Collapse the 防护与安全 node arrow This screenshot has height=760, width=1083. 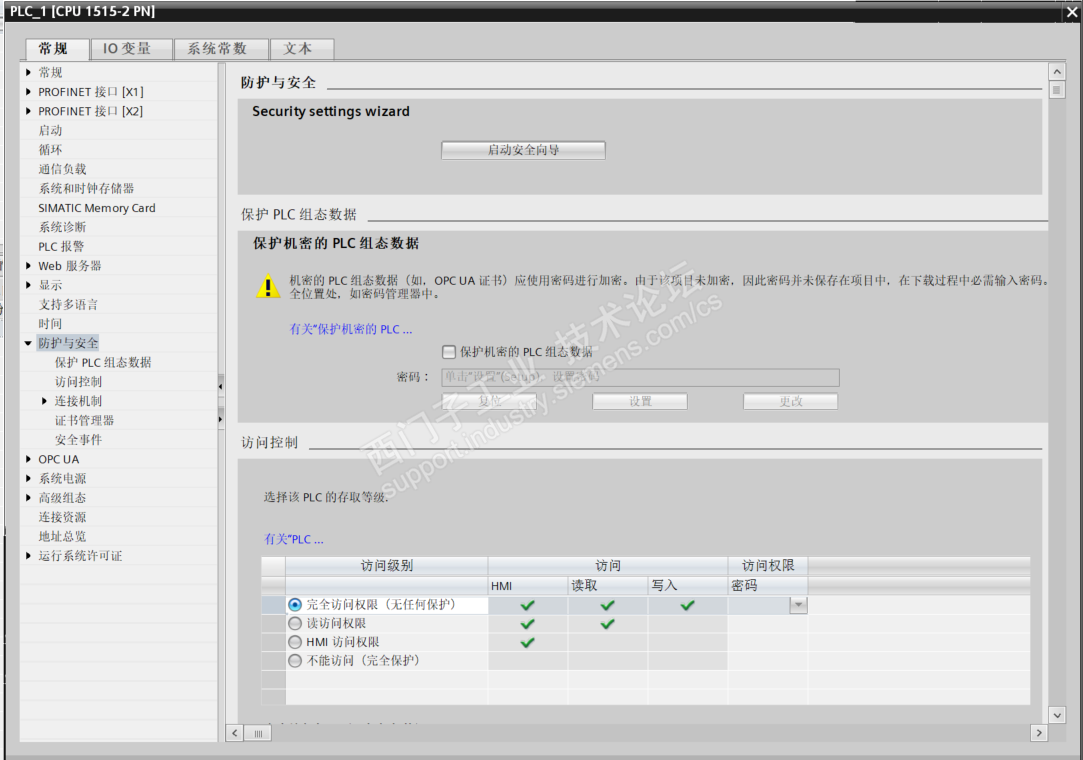tap(28, 343)
